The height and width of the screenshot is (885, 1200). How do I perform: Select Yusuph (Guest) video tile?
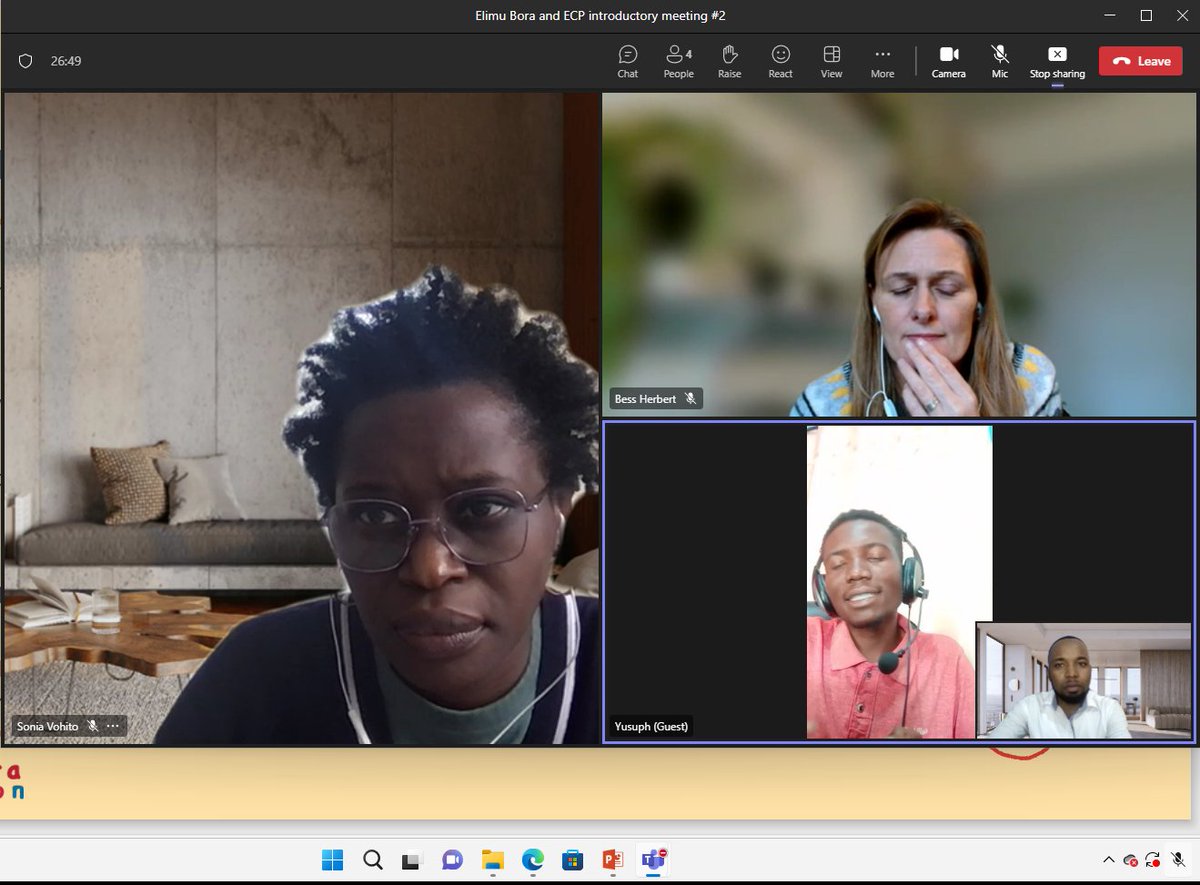[898, 582]
